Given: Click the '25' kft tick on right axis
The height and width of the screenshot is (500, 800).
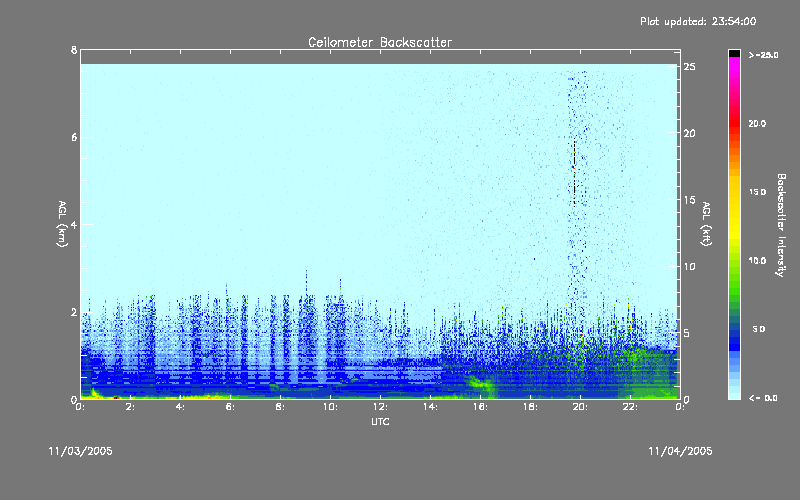Looking at the screenshot, I should pos(689,67).
